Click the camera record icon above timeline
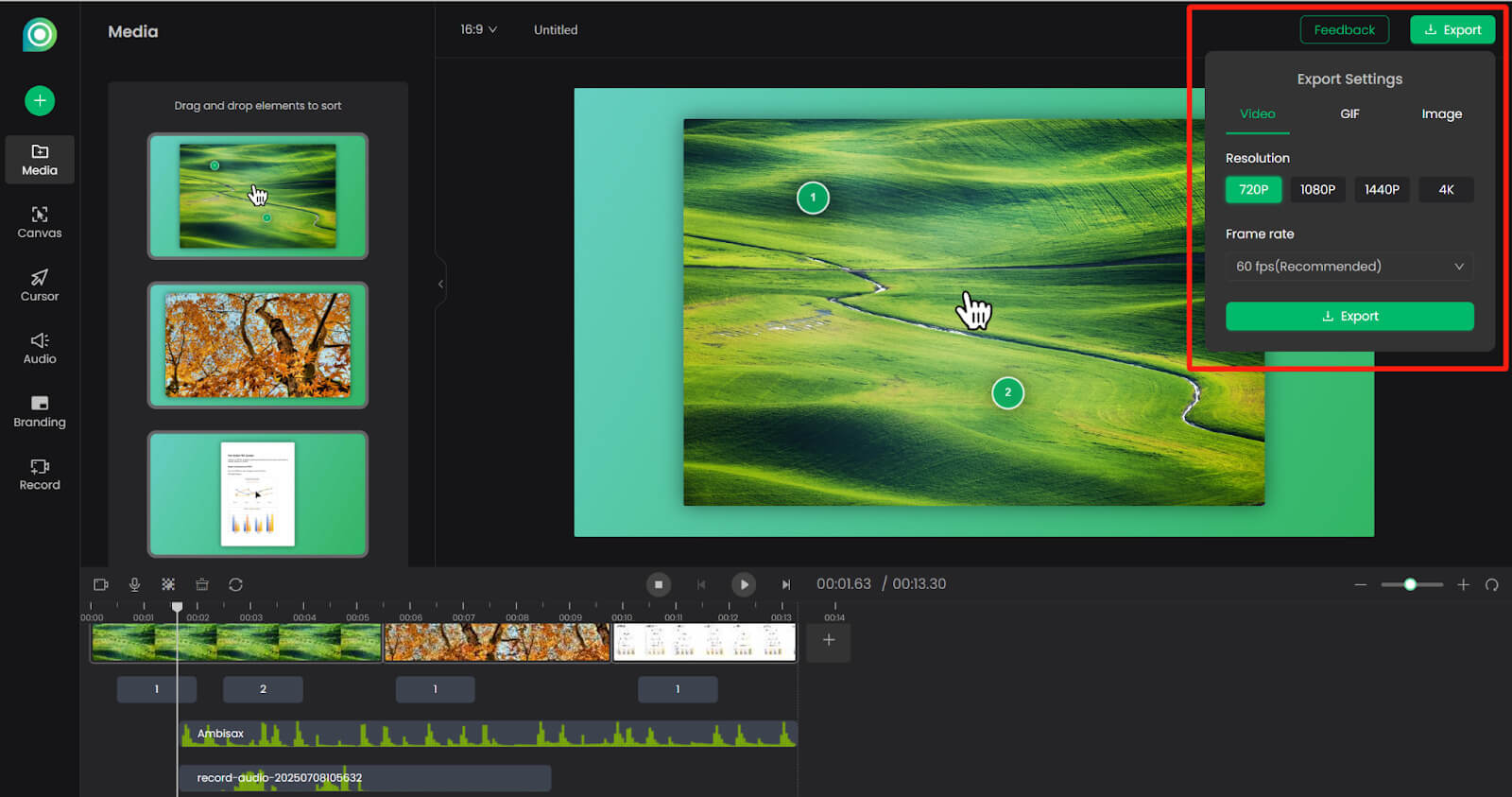 click(x=101, y=584)
